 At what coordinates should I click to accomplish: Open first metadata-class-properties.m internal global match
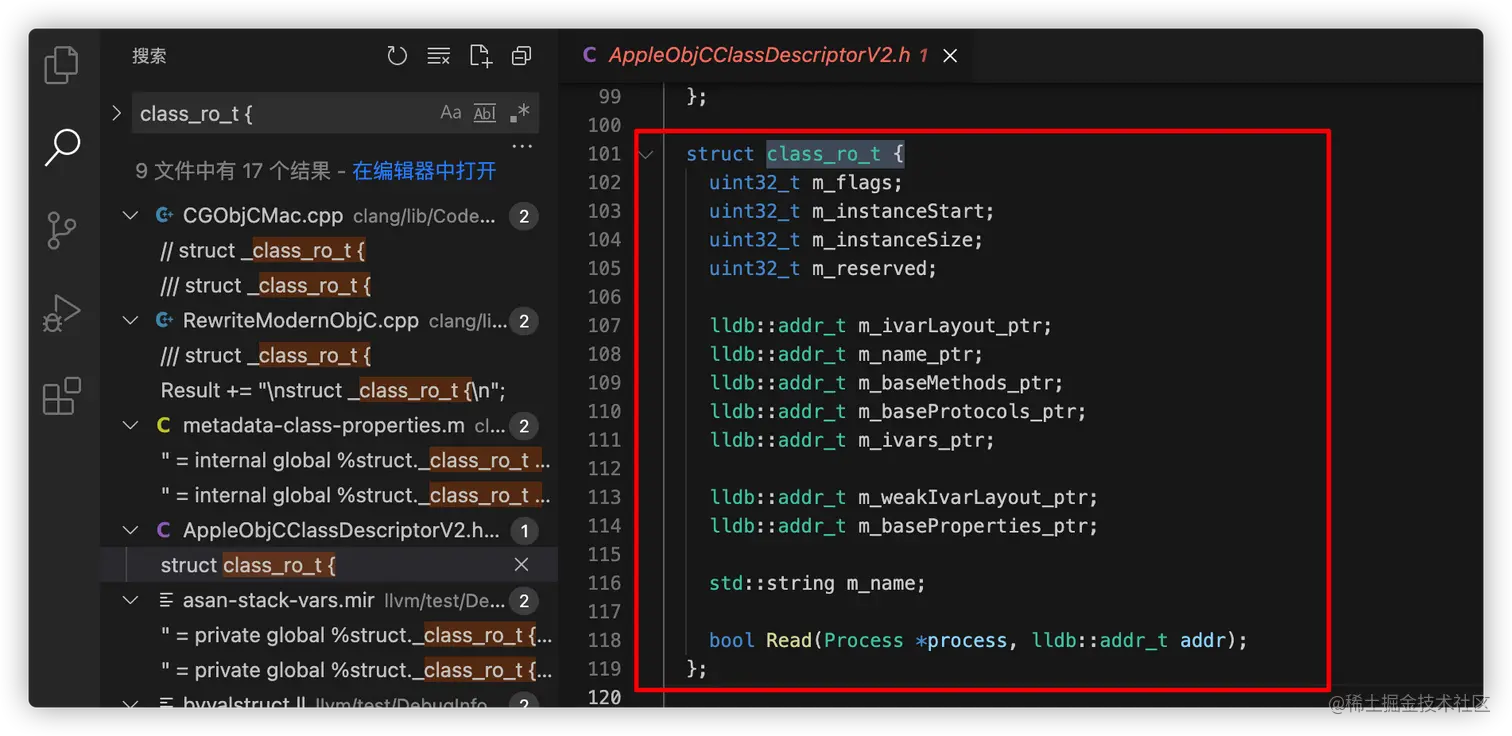[356, 460]
